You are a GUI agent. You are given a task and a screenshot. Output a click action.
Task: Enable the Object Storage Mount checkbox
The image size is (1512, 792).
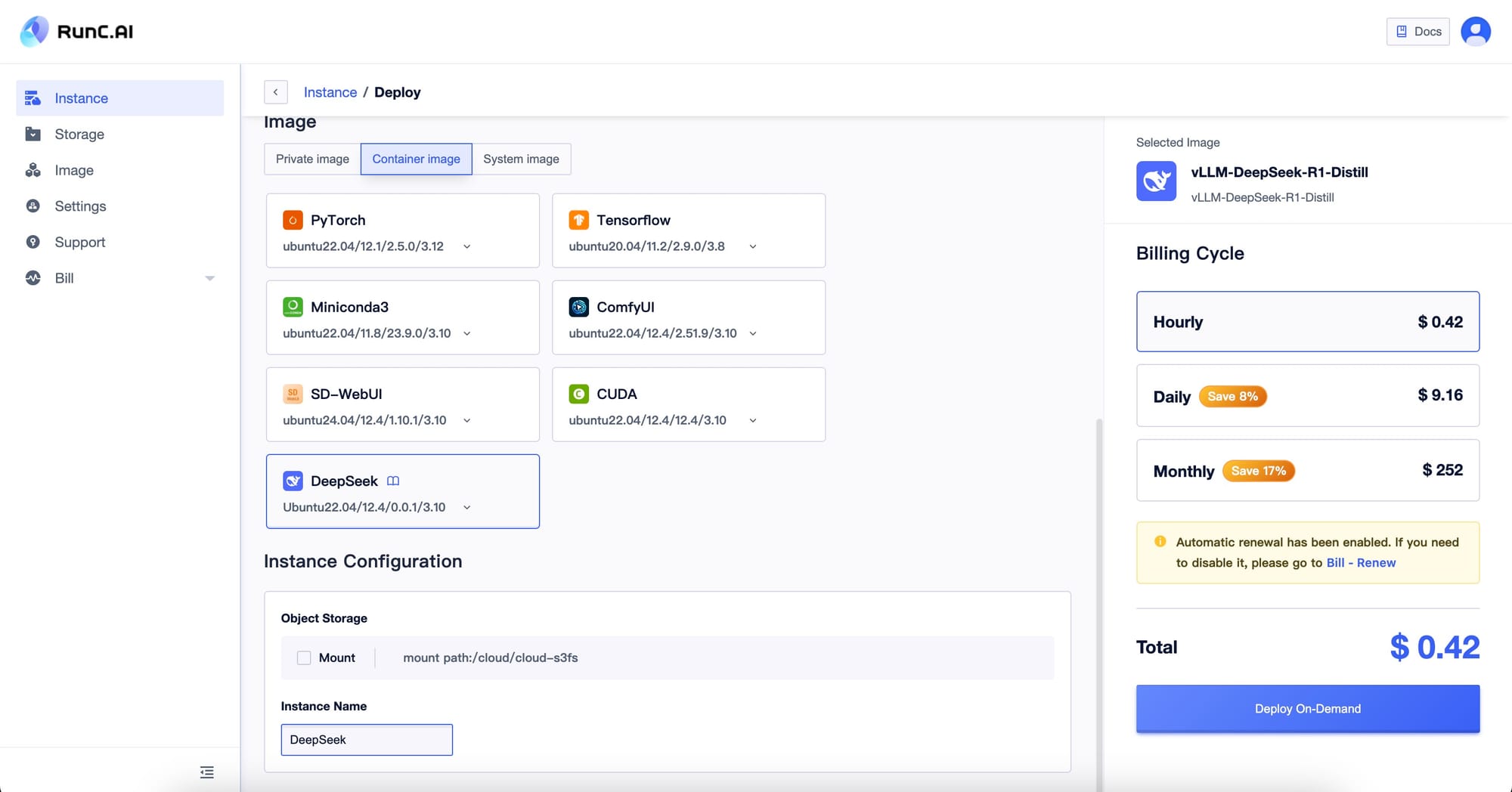pyautogui.click(x=304, y=657)
